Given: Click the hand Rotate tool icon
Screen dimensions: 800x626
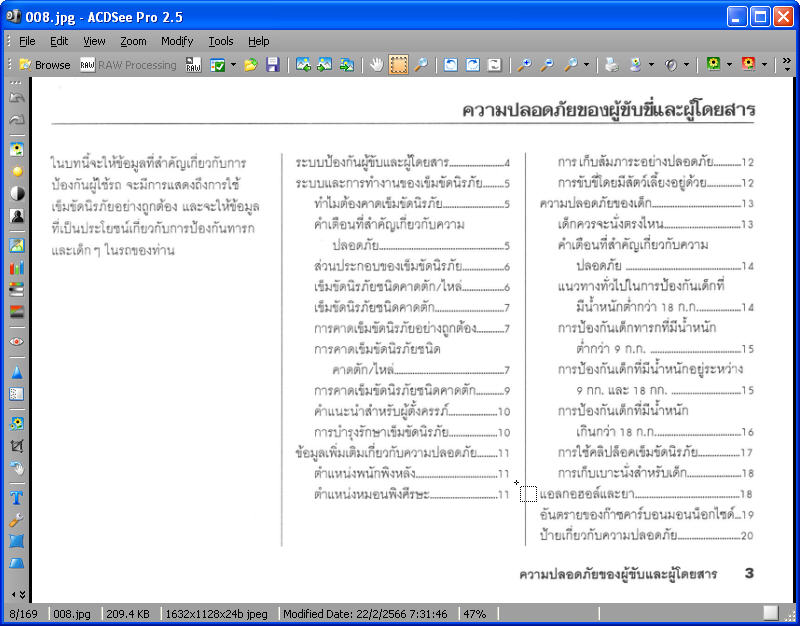Looking at the screenshot, I should (x=17, y=468).
